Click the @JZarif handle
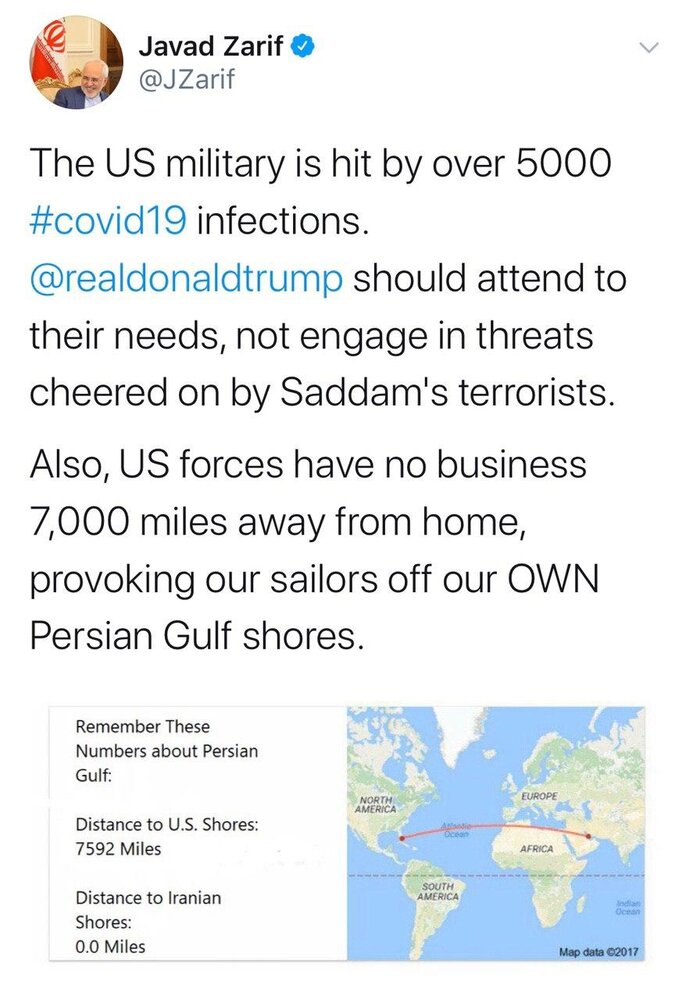 pos(186,80)
